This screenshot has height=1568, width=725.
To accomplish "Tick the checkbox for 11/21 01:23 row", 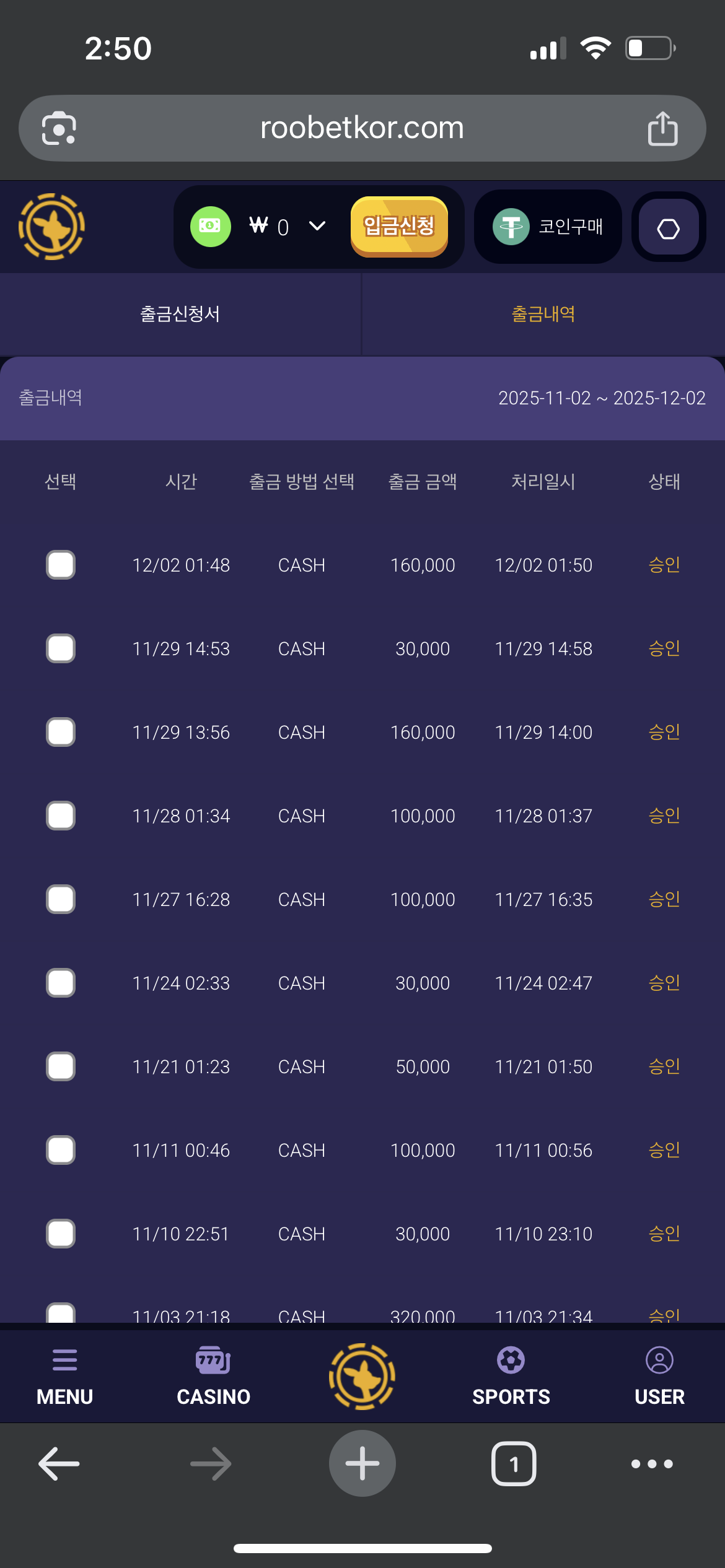I will pyautogui.click(x=61, y=1066).
